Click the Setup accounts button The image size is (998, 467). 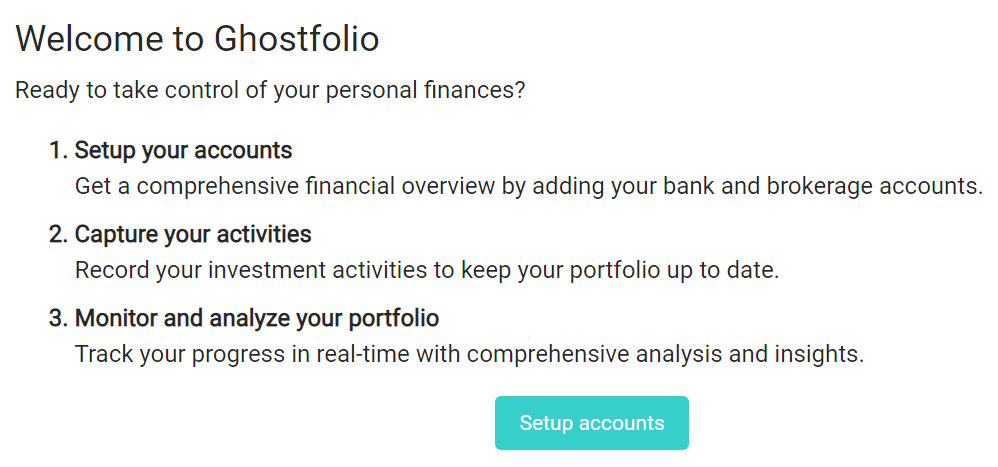coord(591,423)
